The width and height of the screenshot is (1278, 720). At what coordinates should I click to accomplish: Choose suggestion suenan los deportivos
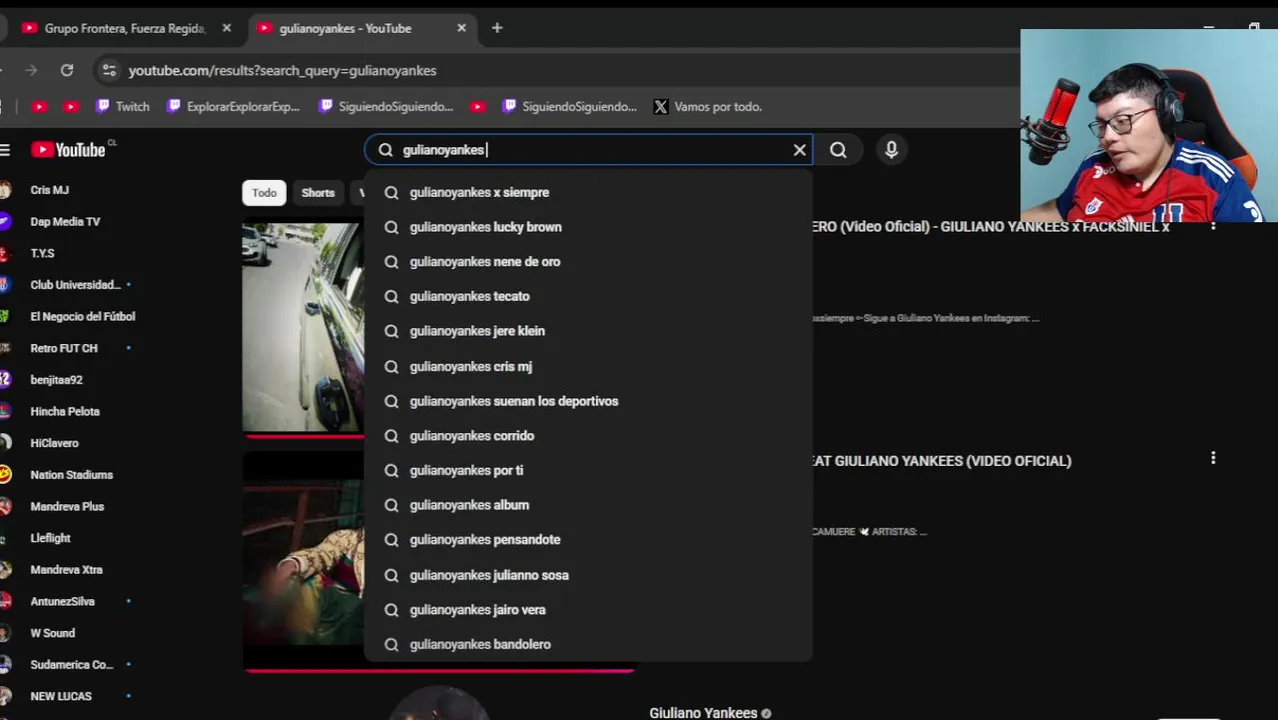[588, 401]
